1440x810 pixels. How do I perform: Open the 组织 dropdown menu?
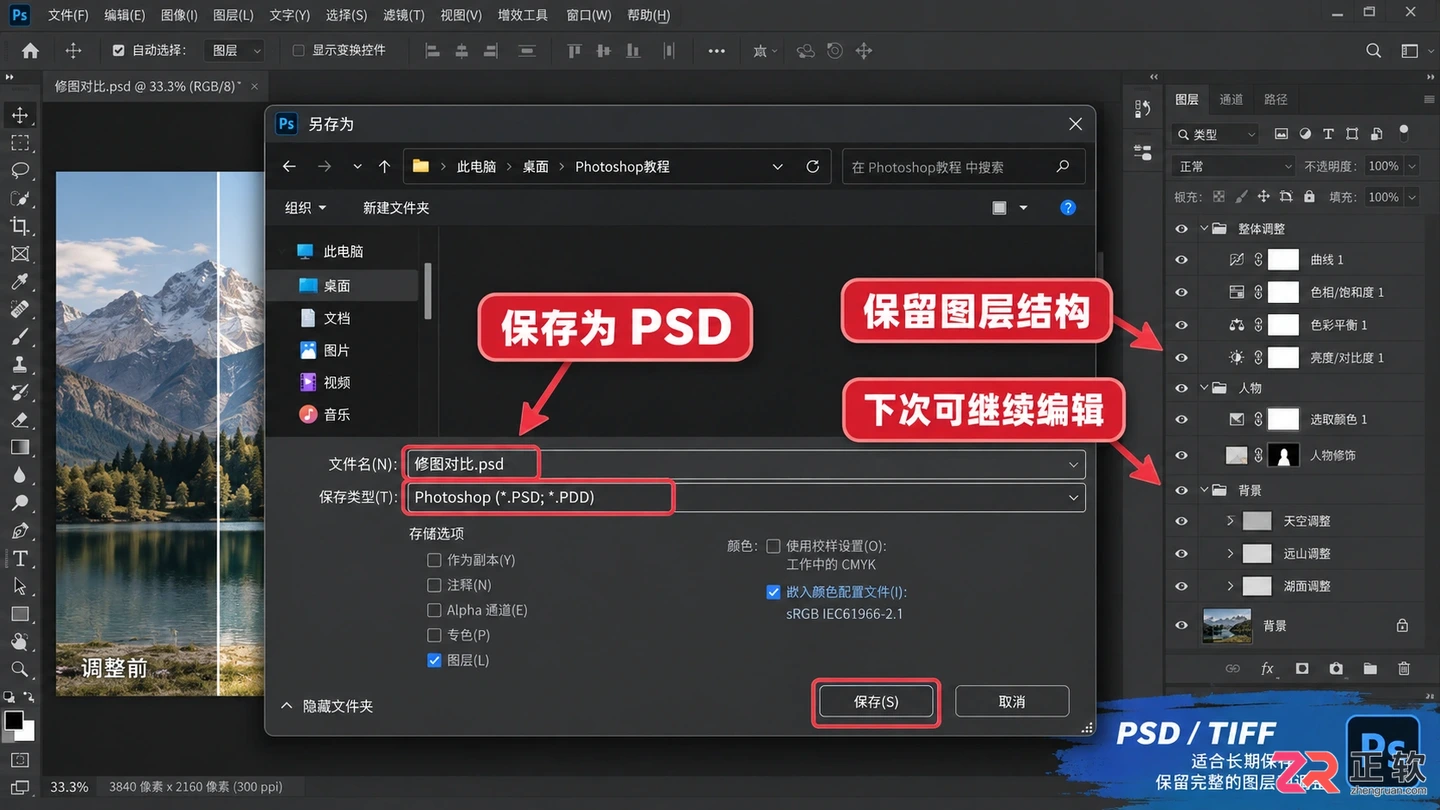pos(305,208)
